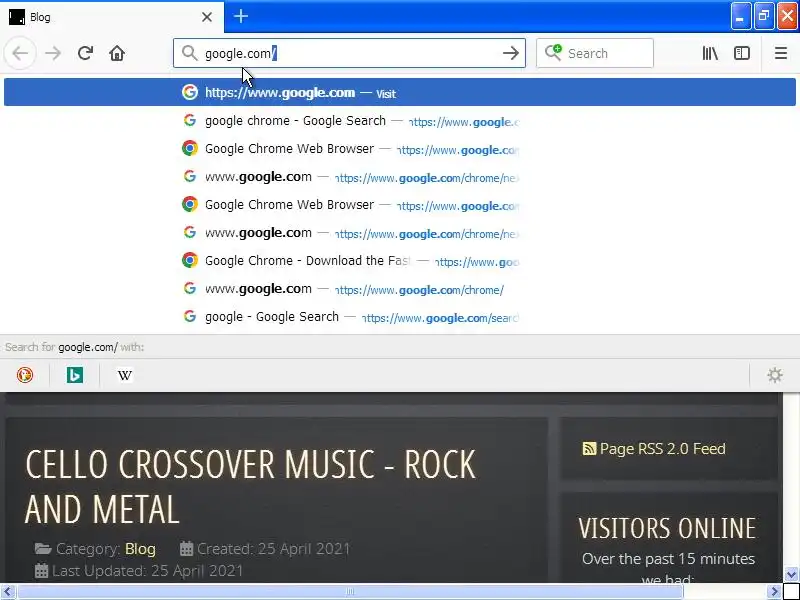This screenshot has height=600, width=800.
Task: Choose the https://www.google.com Visit suggestion
Action: click(x=399, y=92)
